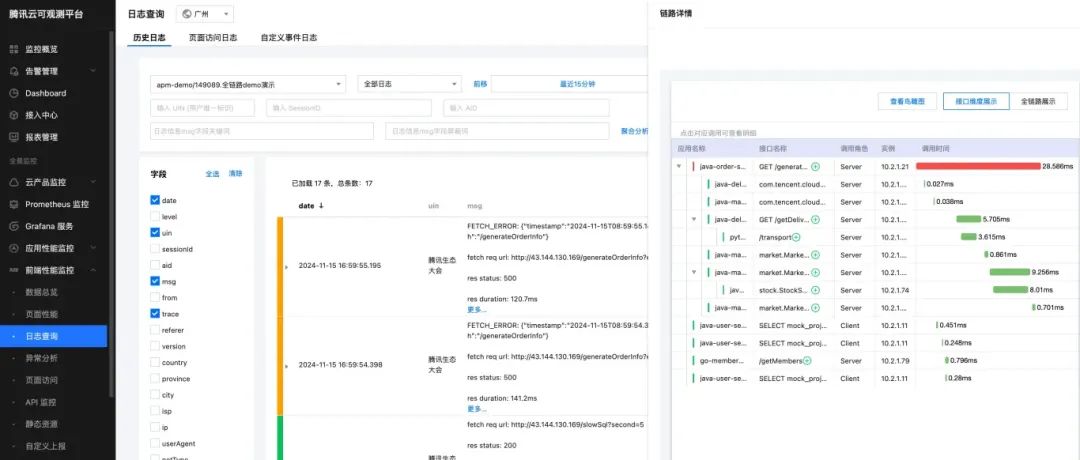Click the 告警管理 bell icon
Screen dimensions: 1080x460
coord(14,72)
